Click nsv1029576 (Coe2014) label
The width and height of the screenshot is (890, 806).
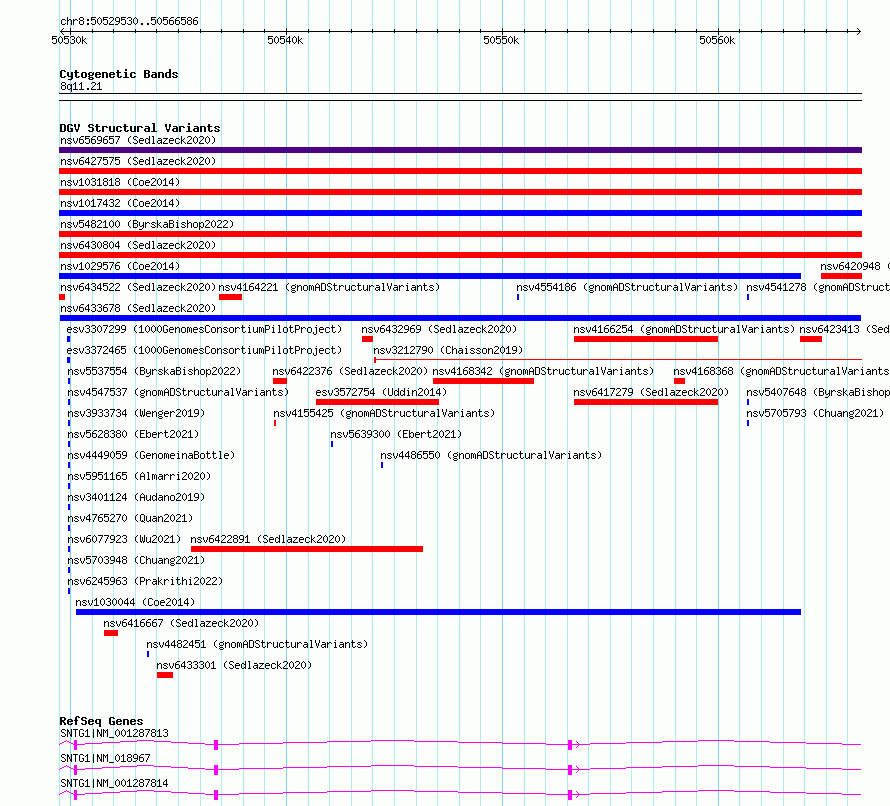point(120,266)
